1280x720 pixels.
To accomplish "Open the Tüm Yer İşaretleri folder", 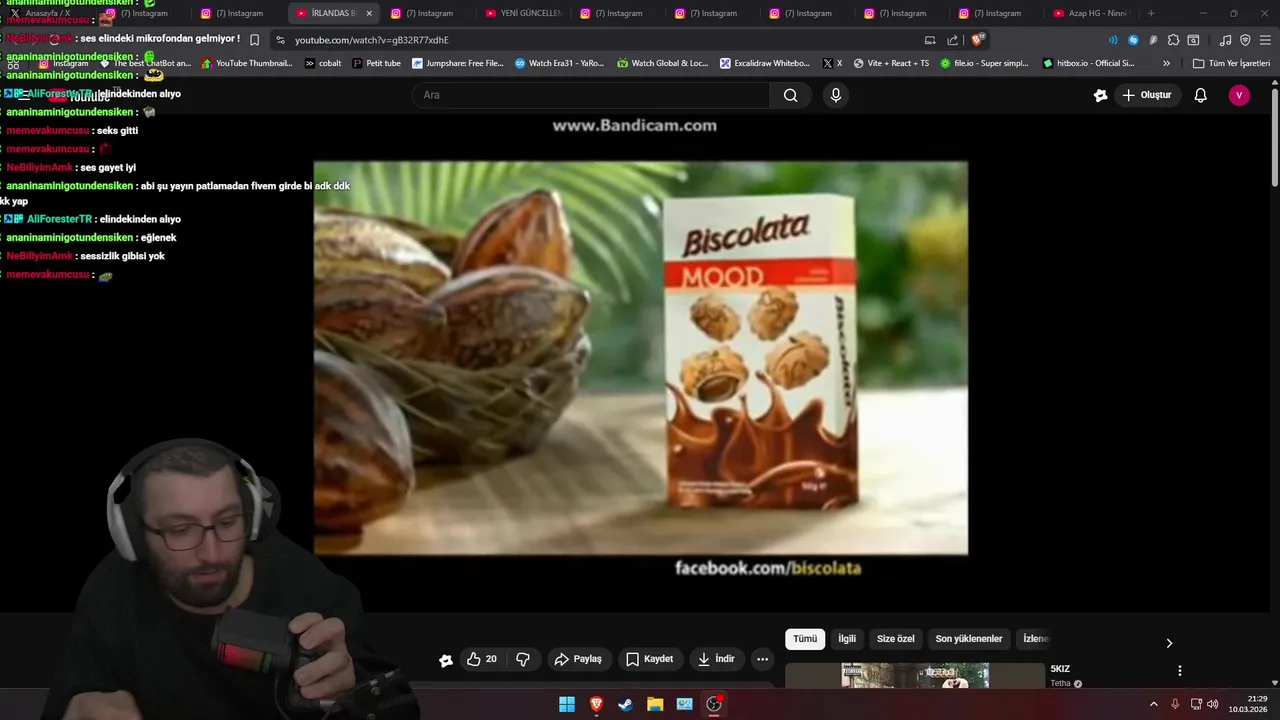I will 1231,63.
